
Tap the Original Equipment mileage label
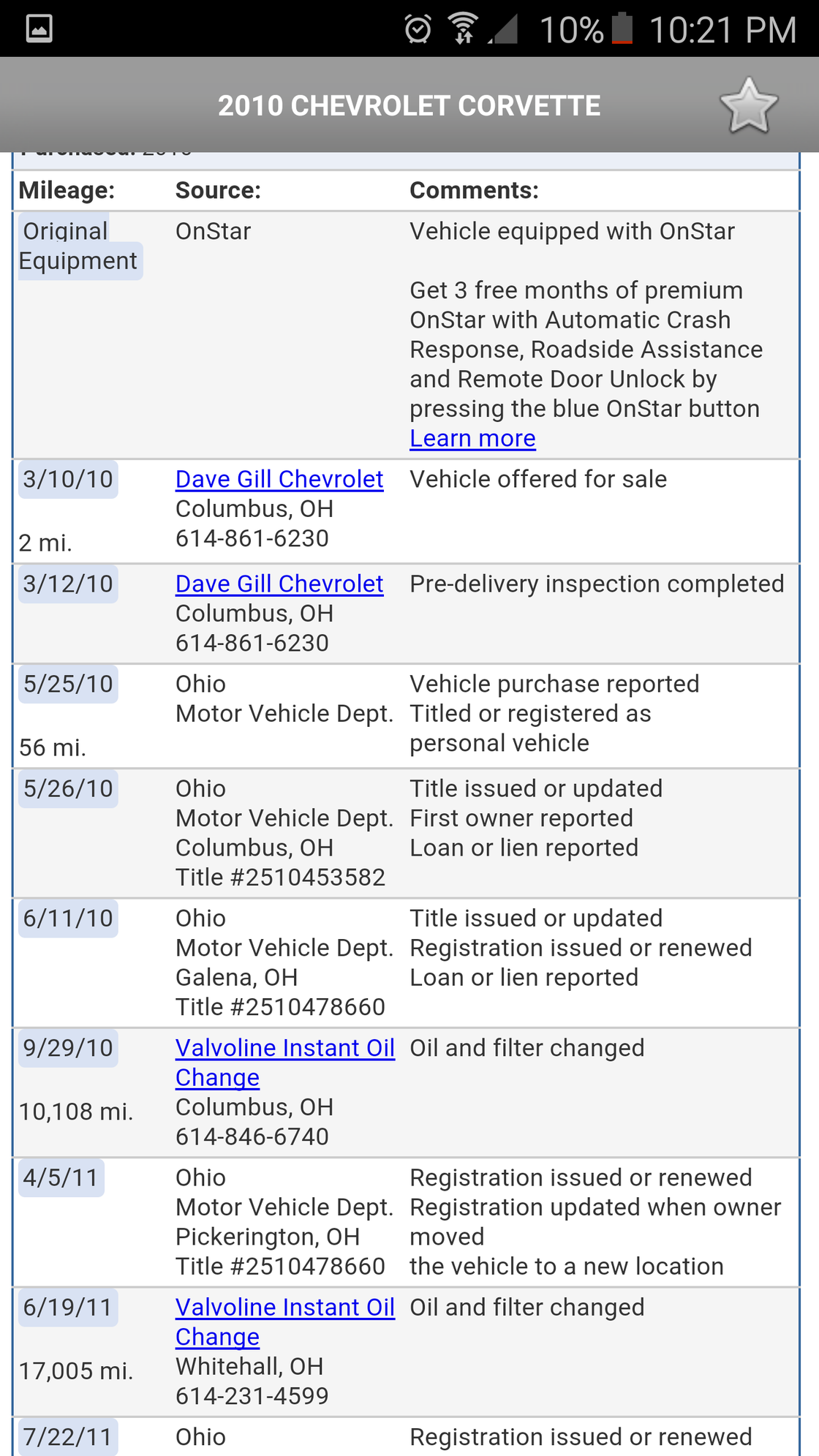tap(78, 246)
